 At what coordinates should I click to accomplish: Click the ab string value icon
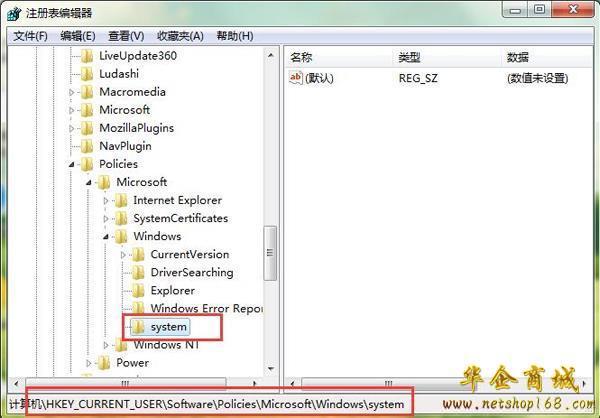click(x=296, y=78)
